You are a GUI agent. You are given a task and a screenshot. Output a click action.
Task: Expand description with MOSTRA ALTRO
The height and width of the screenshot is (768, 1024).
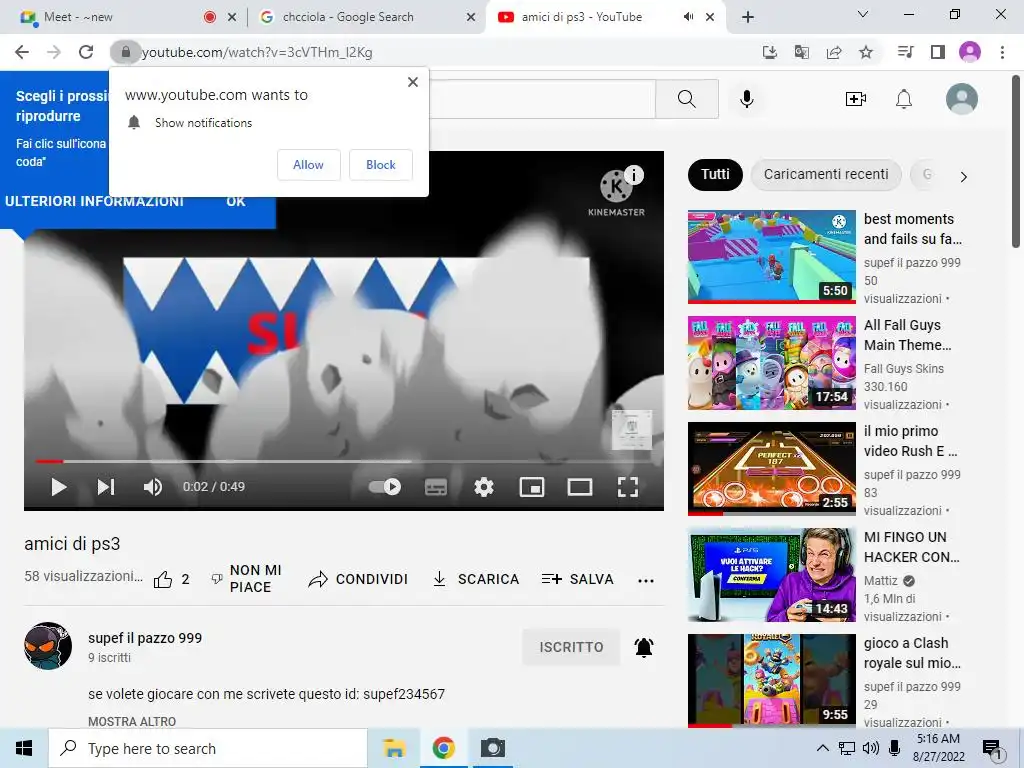(132, 722)
